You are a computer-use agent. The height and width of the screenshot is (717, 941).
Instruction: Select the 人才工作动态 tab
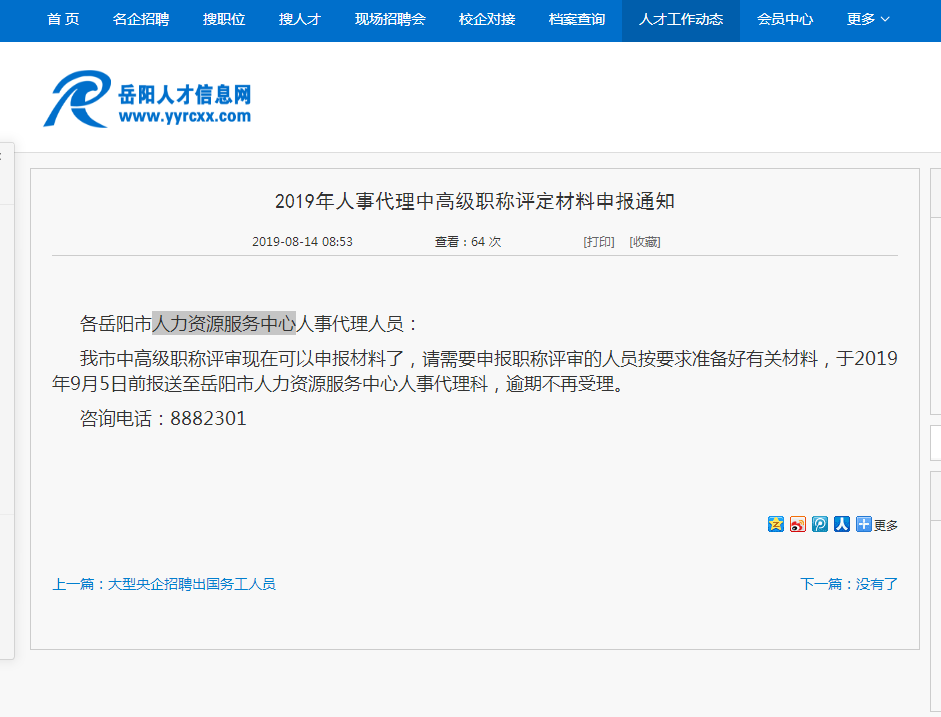tap(680, 20)
